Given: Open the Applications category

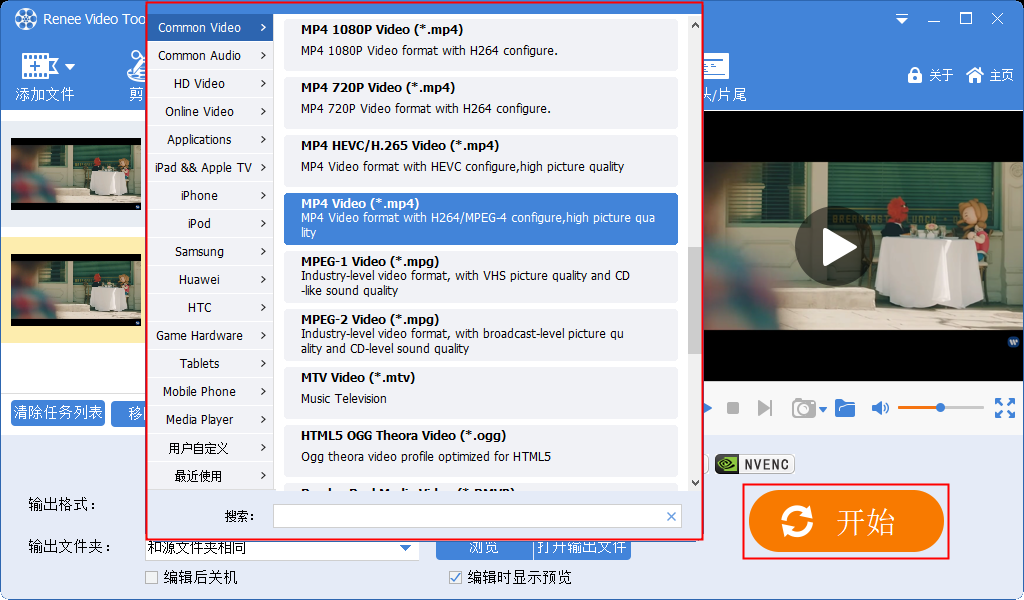Looking at the screenshot, I should [210, 140].
